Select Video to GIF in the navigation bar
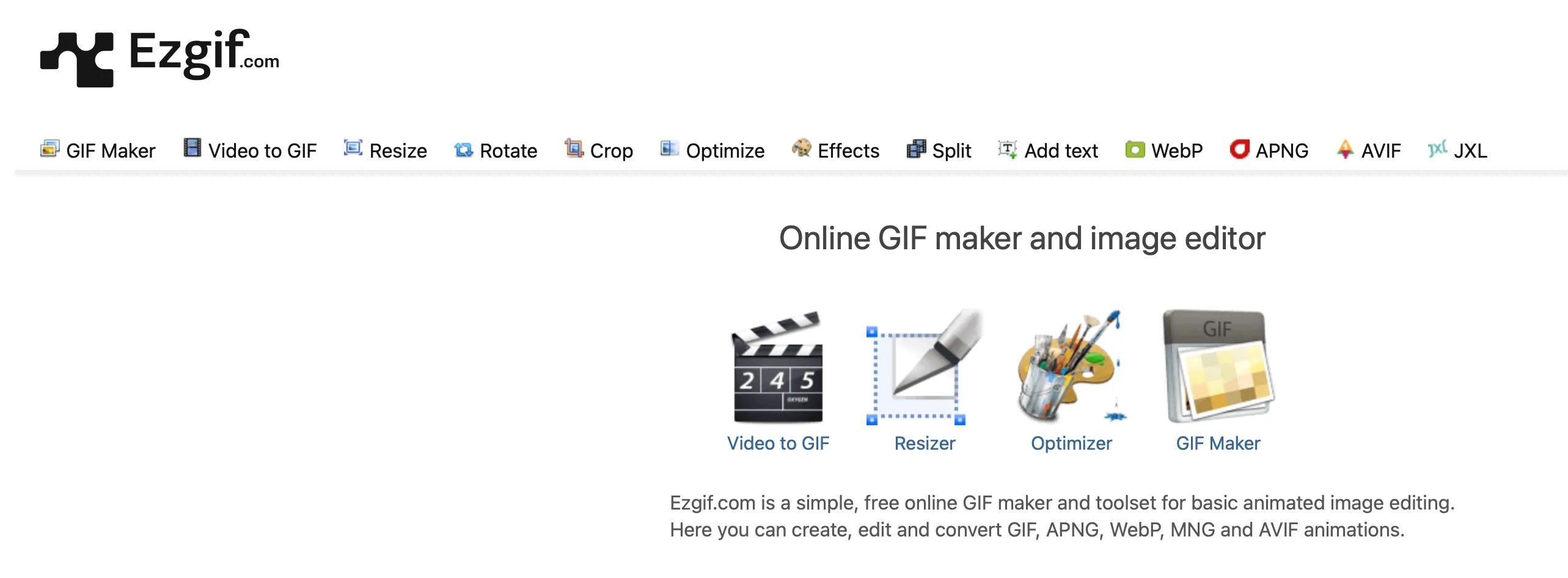Screen dimensions: 1568x578 [262, 151]
